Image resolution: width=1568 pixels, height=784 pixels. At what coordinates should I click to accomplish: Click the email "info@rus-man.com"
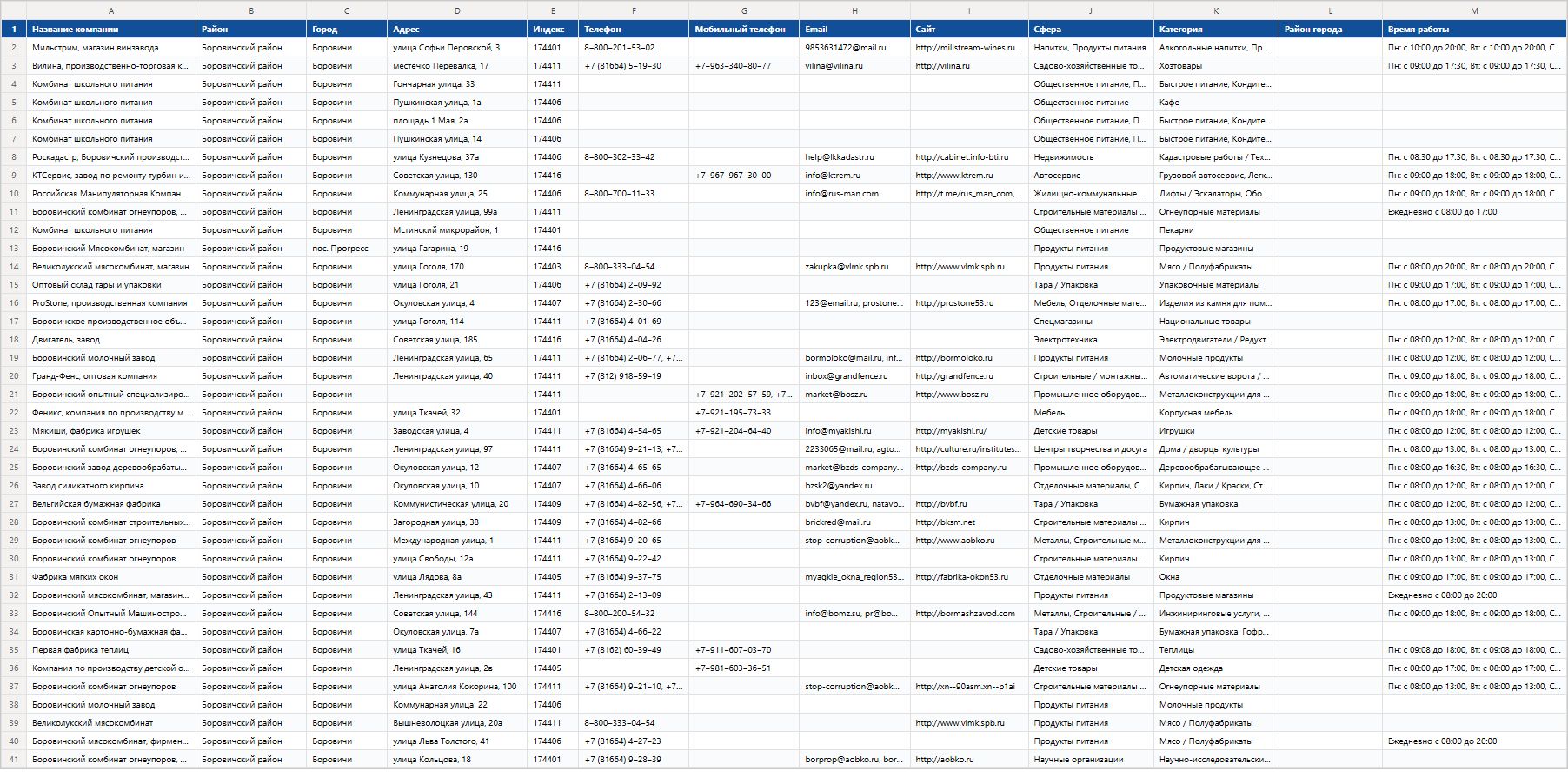pyautogui.click(x=854, y=194)
